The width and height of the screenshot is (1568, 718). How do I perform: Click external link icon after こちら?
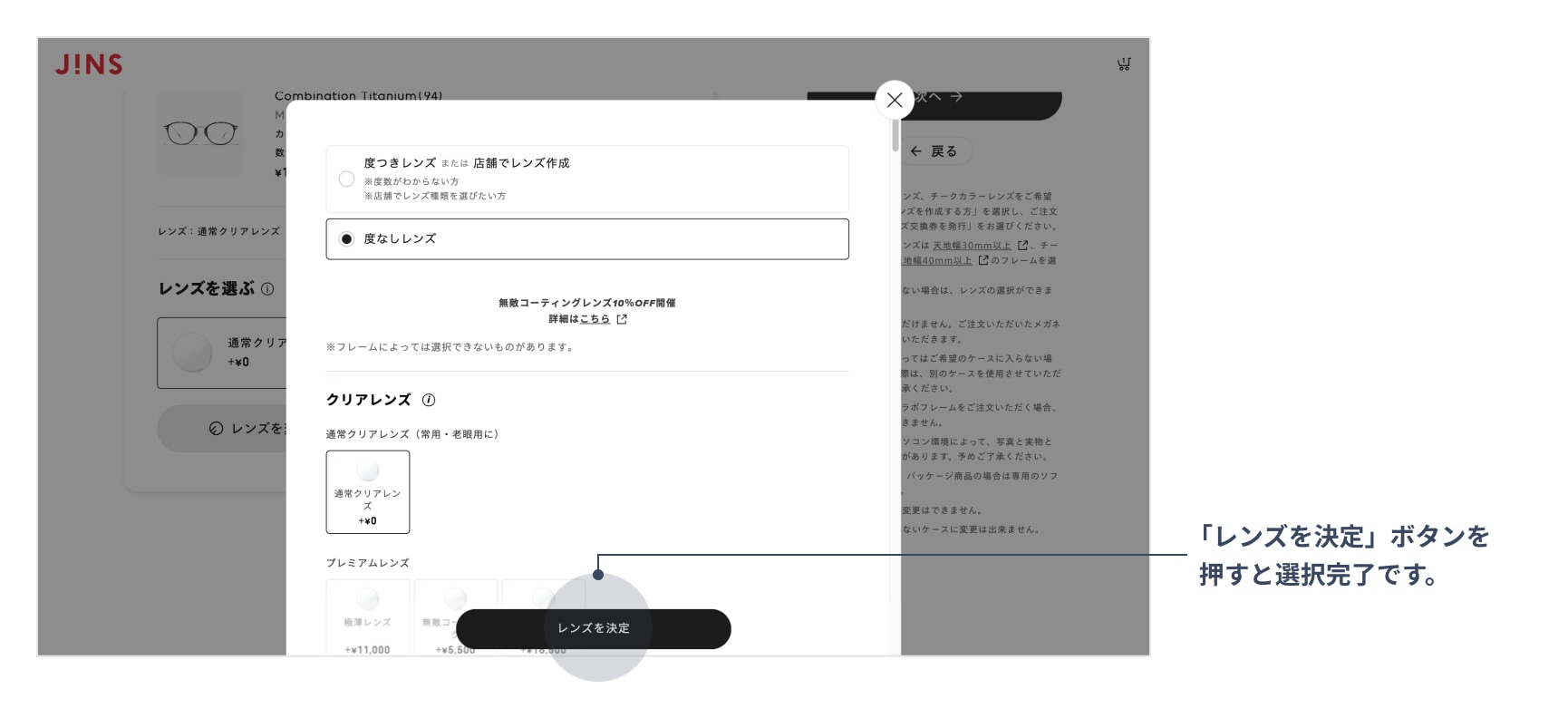point(622,319)
